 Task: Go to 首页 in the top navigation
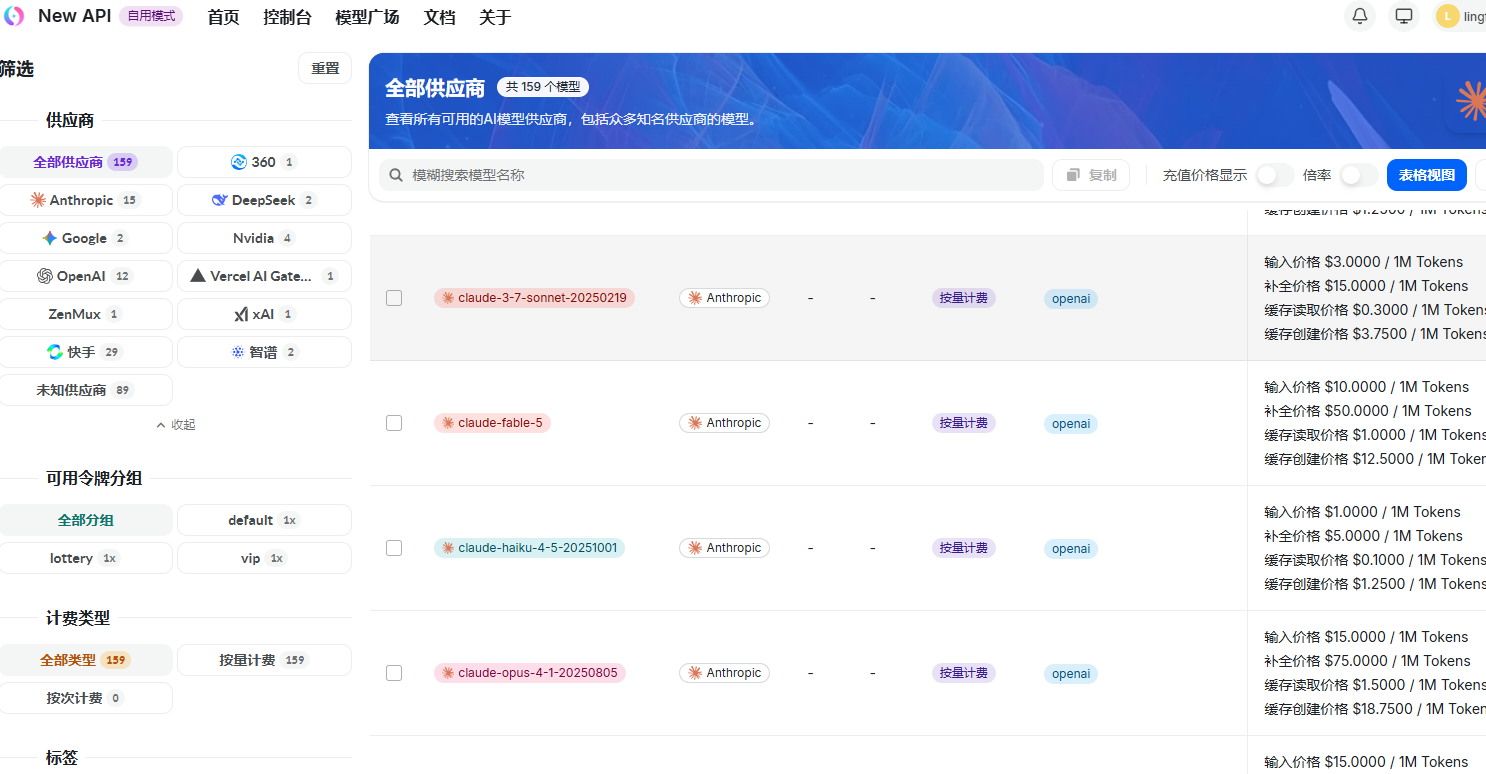[223, 17]
